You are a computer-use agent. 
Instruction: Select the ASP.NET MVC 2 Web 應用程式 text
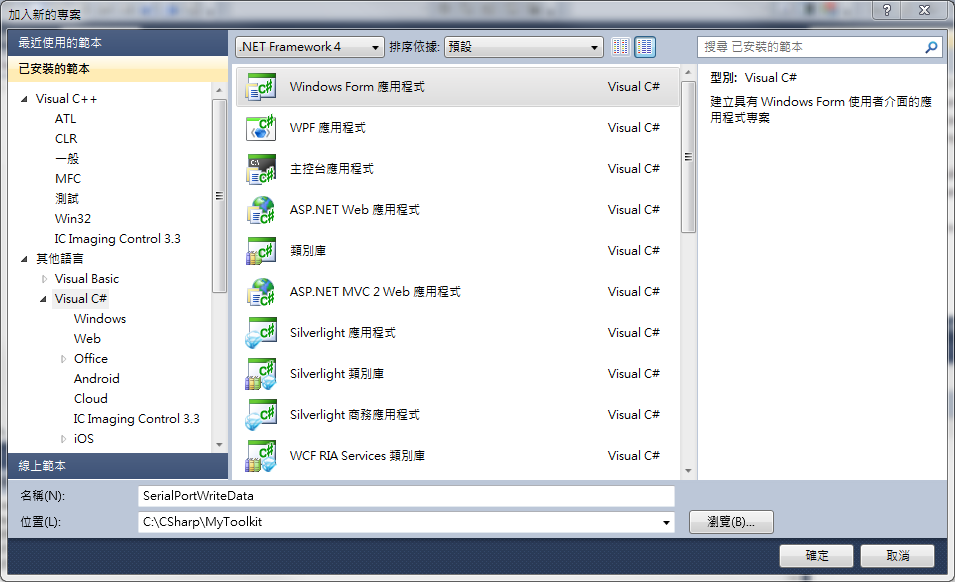click(375, 292)
